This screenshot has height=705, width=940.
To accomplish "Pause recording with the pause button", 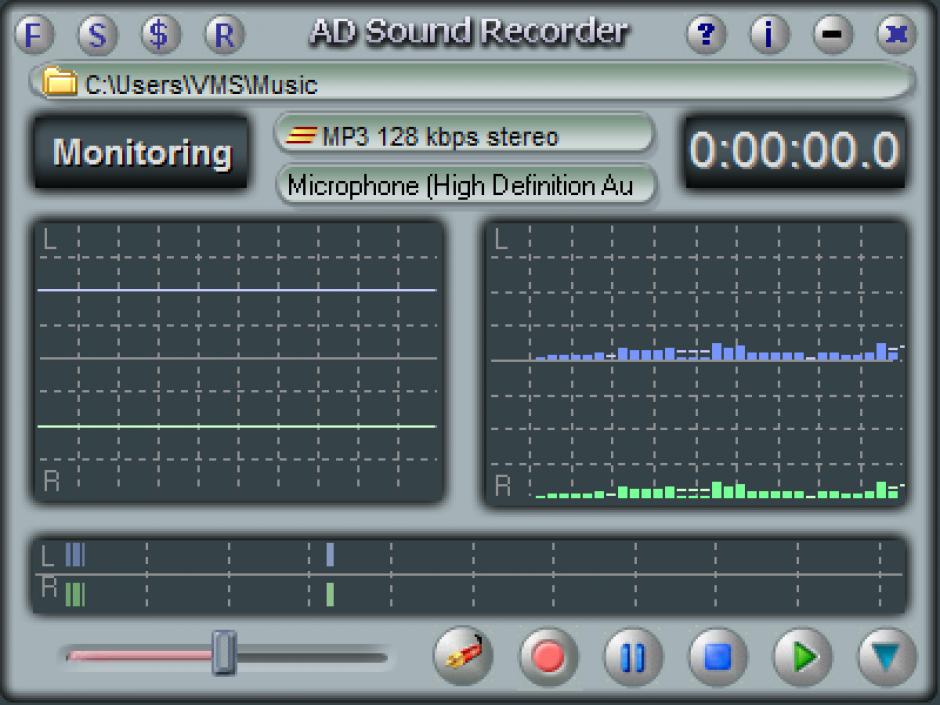I will tap(633, 656).
